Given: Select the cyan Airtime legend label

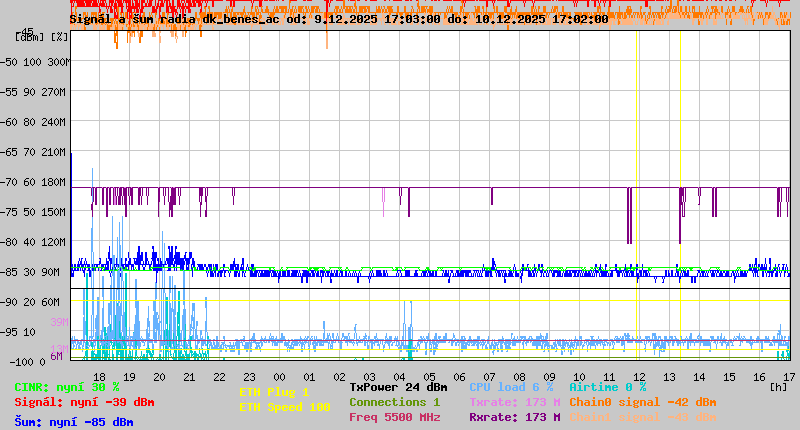Looking at the screenshot, I should [x=607, y=387].
